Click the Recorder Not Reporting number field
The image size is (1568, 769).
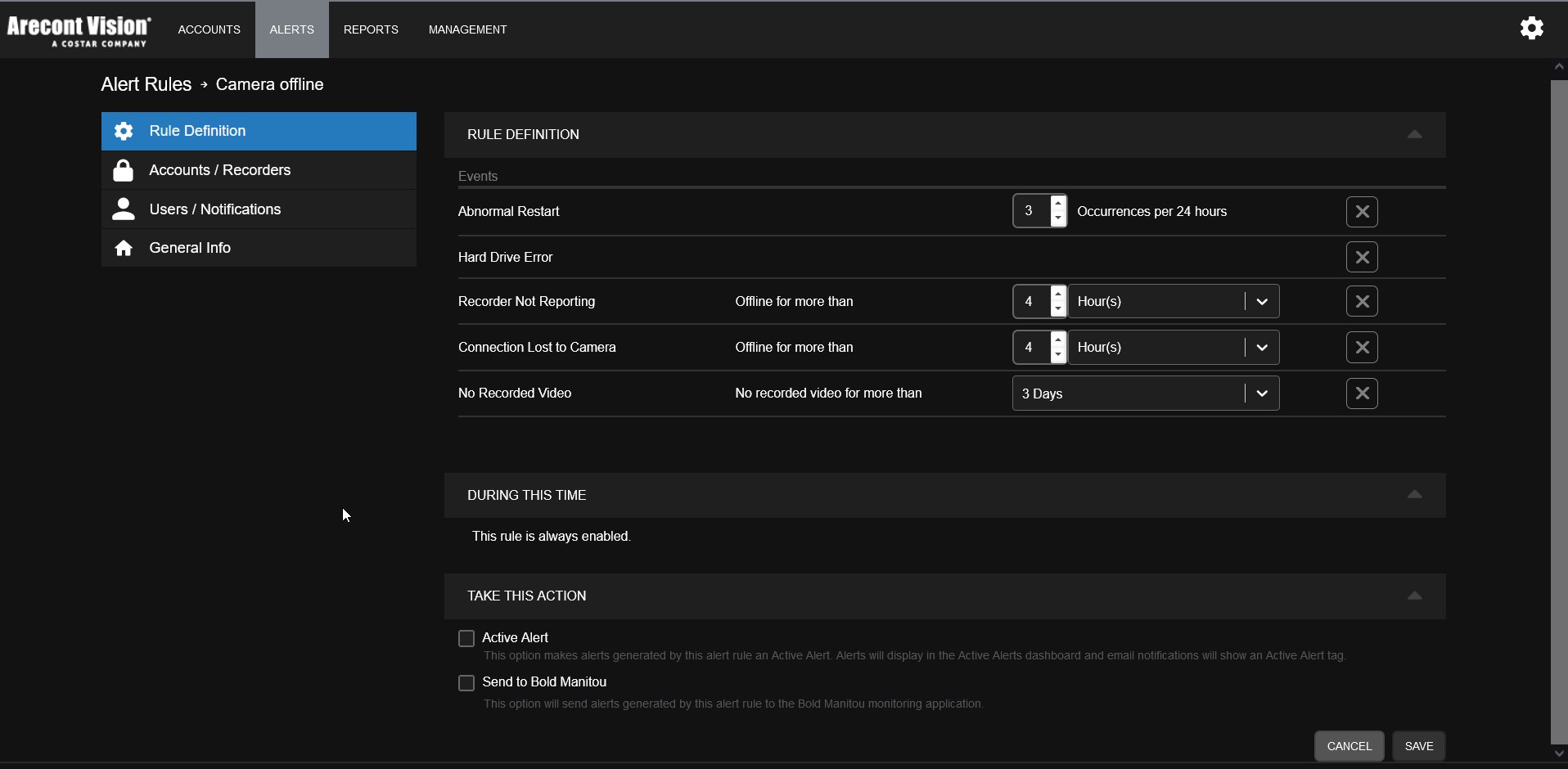tap(1032, 302)
